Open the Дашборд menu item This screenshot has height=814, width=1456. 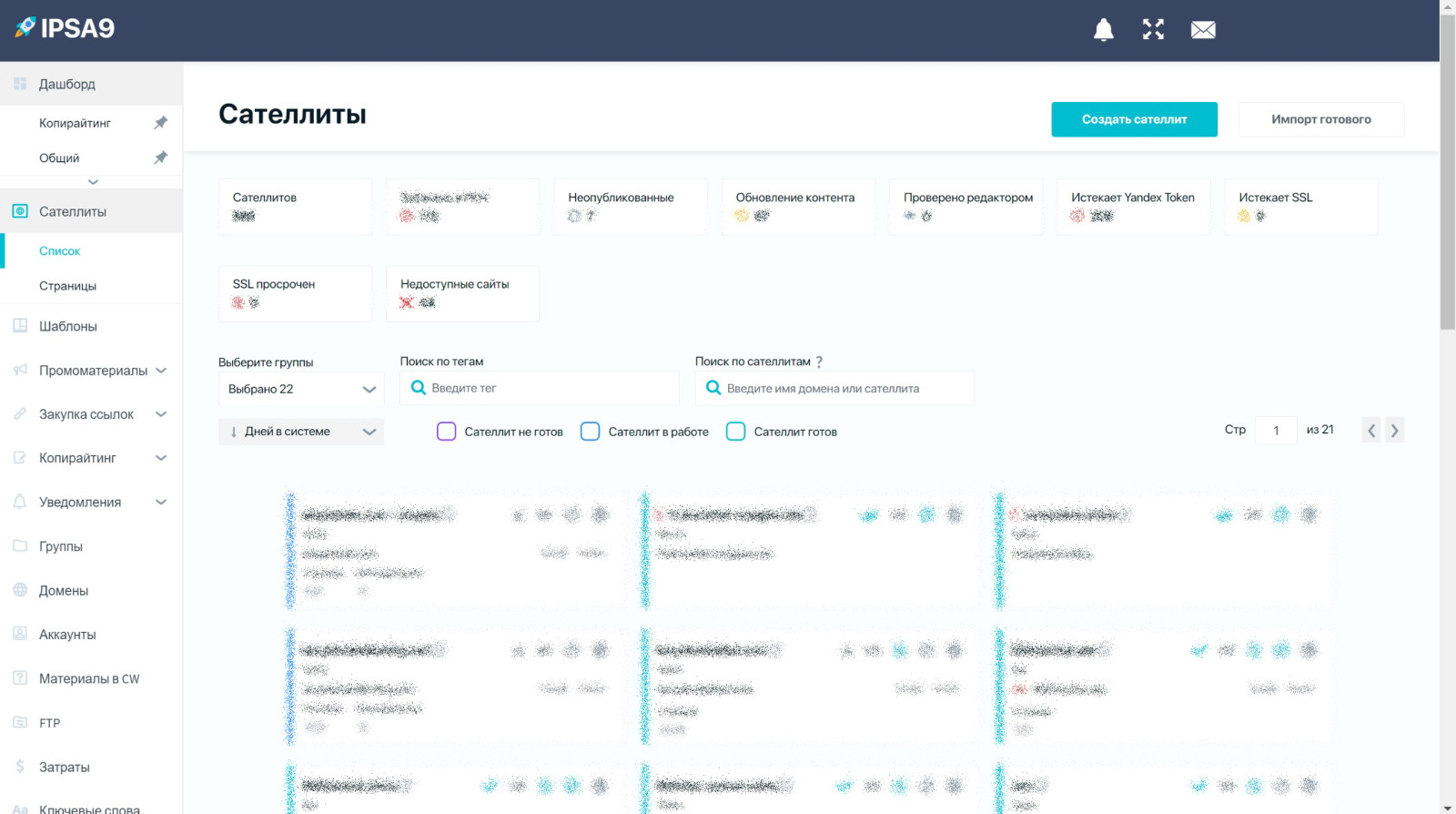coord(91,84)
